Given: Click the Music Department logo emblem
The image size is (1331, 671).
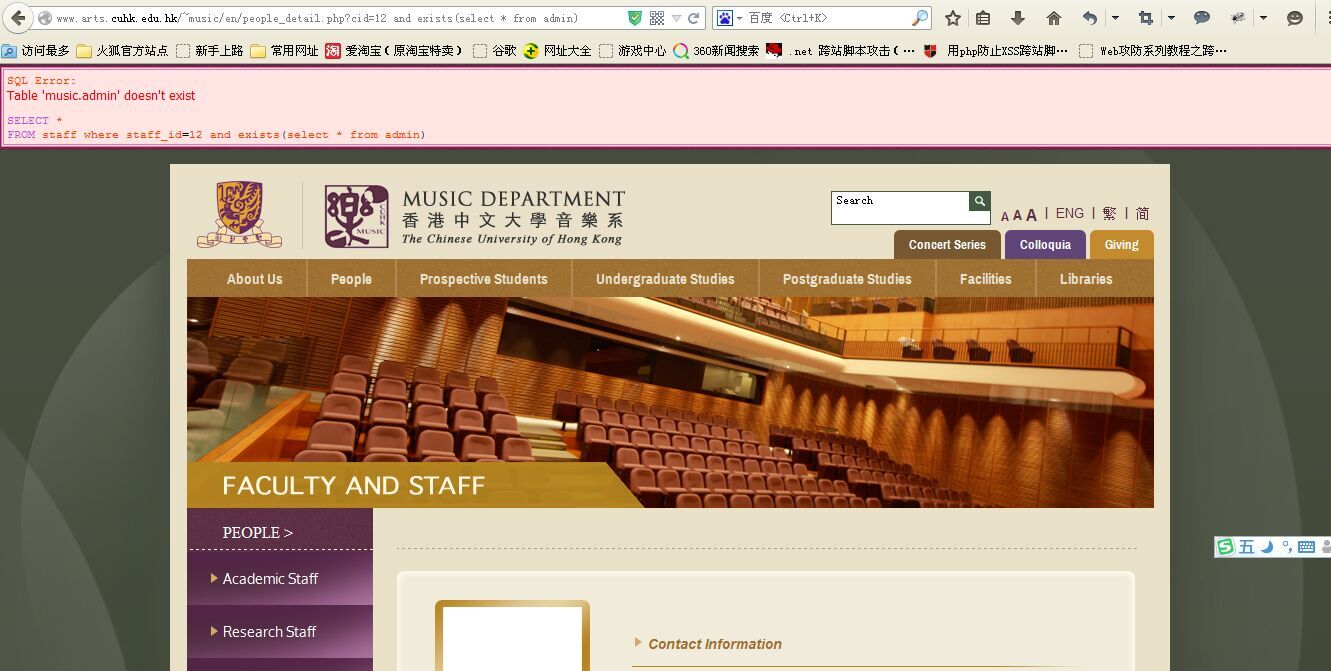Looking at the screenshot, I should coord(356,216).
